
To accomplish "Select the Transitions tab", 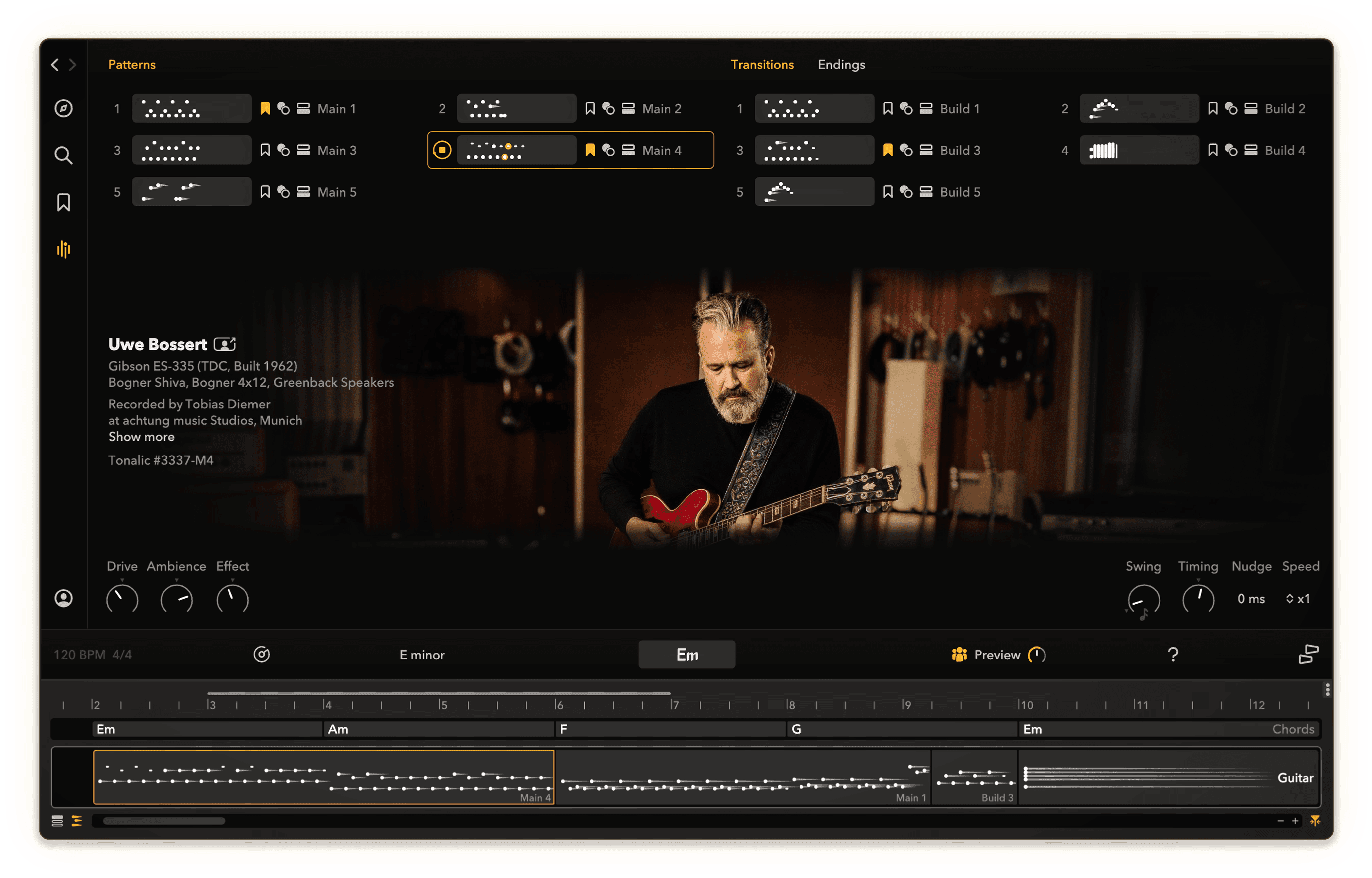I will (762, 65).
